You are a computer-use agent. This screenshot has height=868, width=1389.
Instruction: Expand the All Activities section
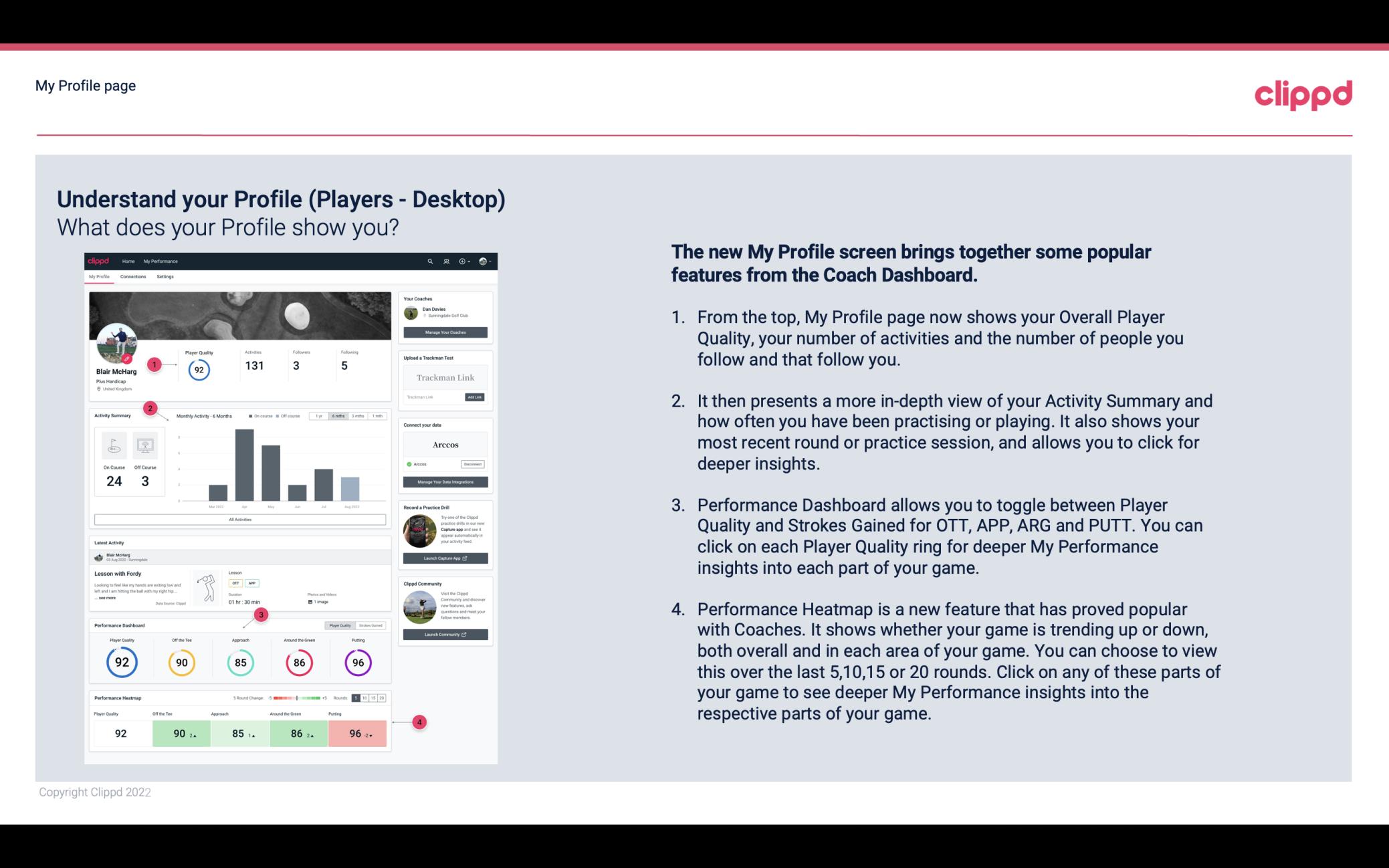pyautogui.click(x=240, y=520)
